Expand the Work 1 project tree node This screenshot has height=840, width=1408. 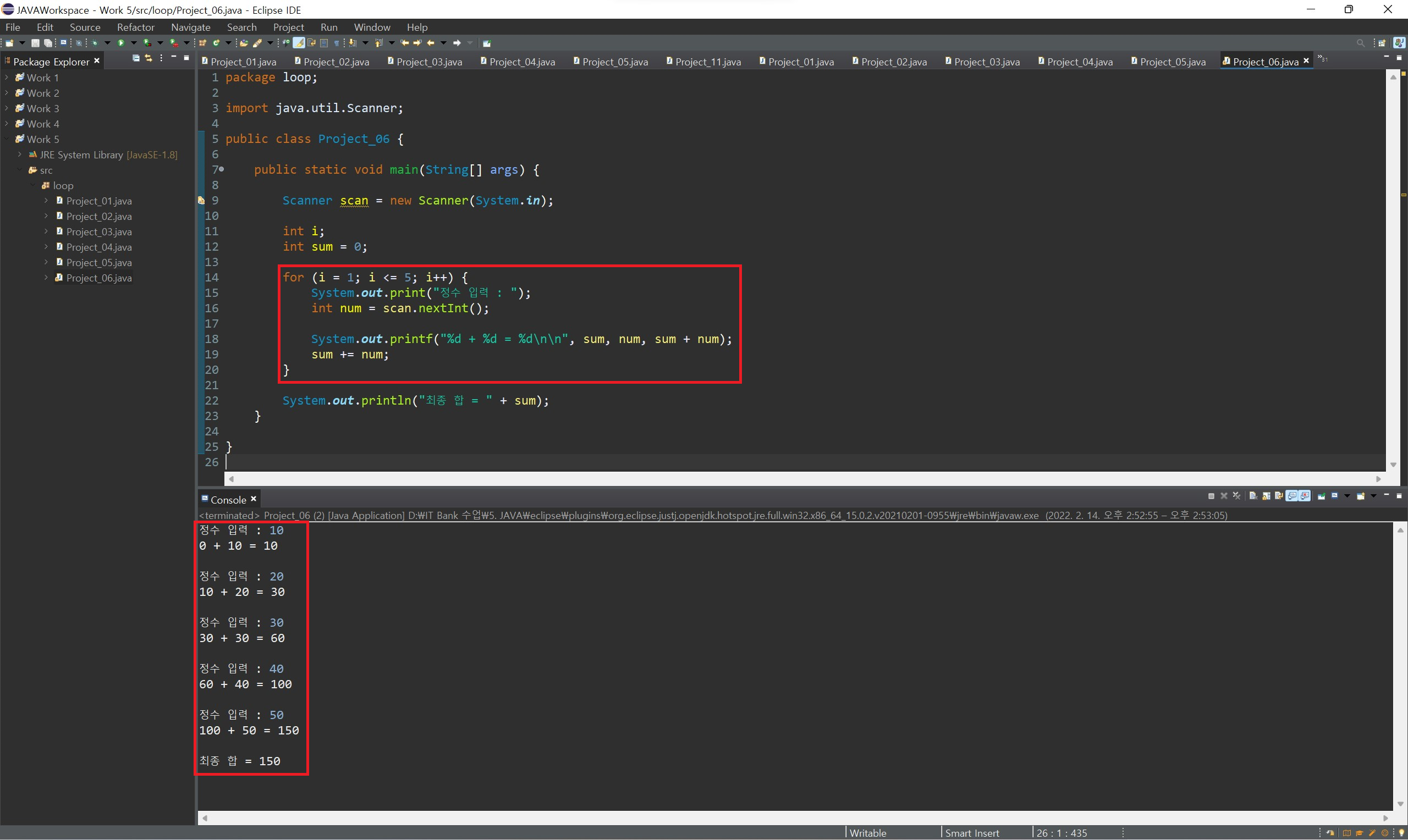coord(6,78)
